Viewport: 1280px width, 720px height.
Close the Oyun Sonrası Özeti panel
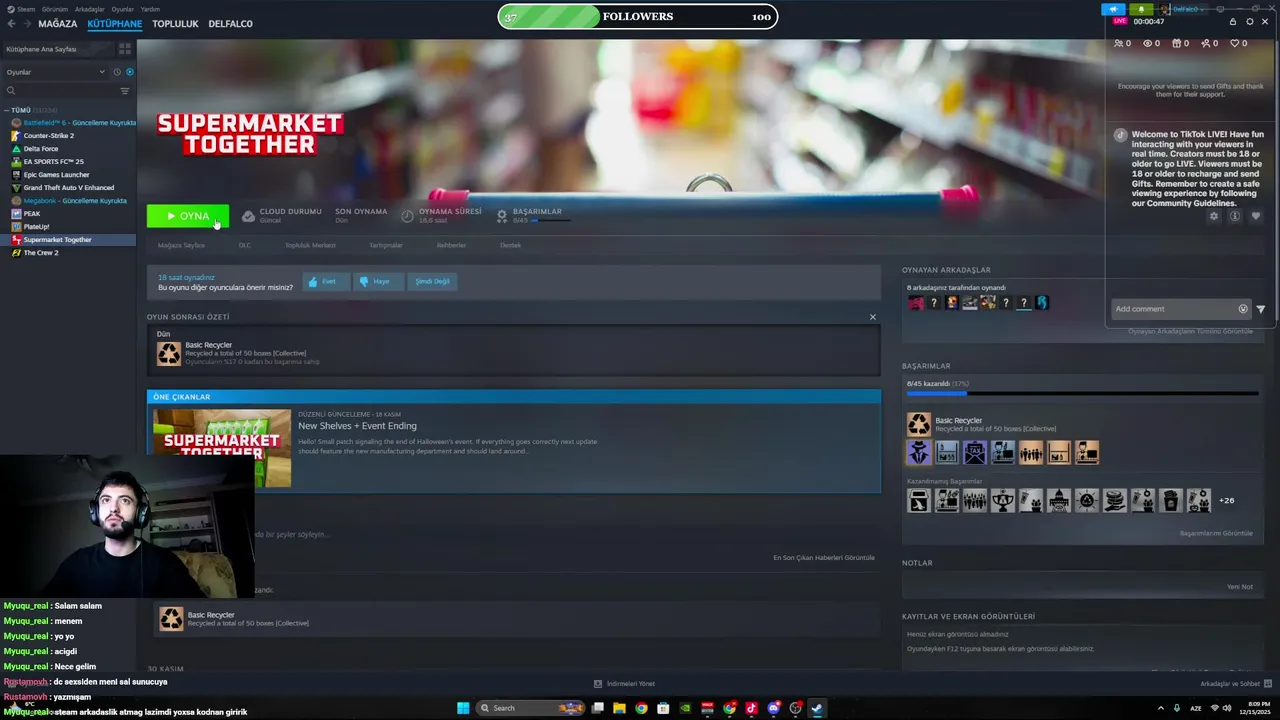872,317
